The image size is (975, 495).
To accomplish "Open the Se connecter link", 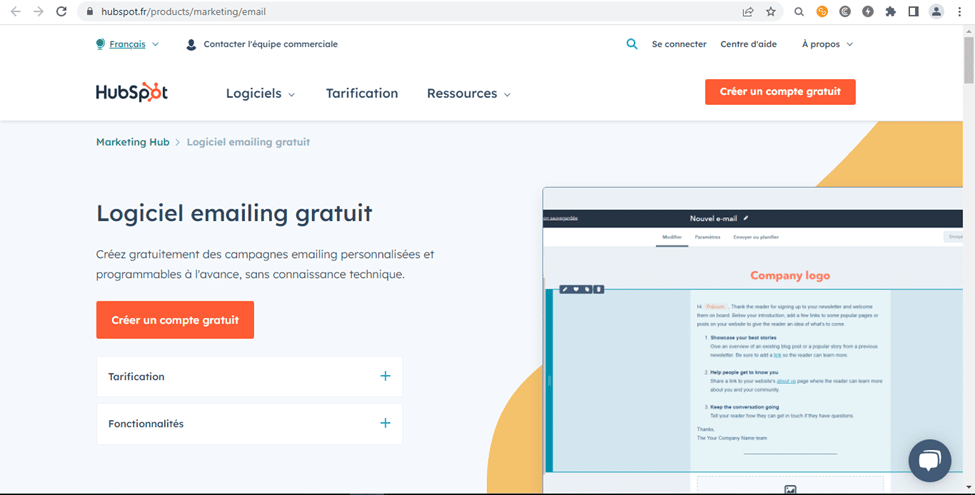I will (x=679, y=44).
